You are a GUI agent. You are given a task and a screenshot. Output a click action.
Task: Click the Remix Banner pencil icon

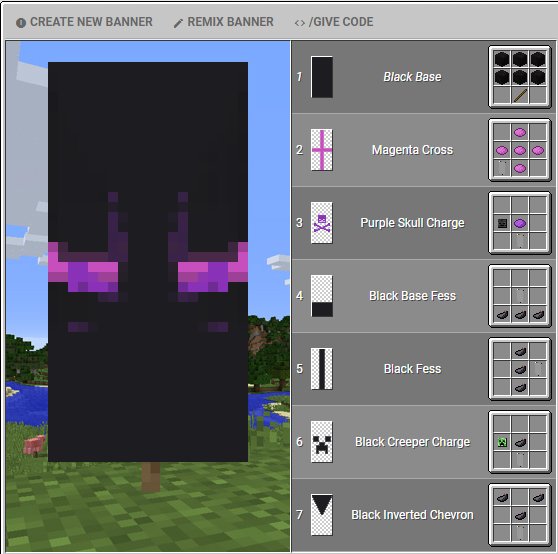tap(178, 23)
